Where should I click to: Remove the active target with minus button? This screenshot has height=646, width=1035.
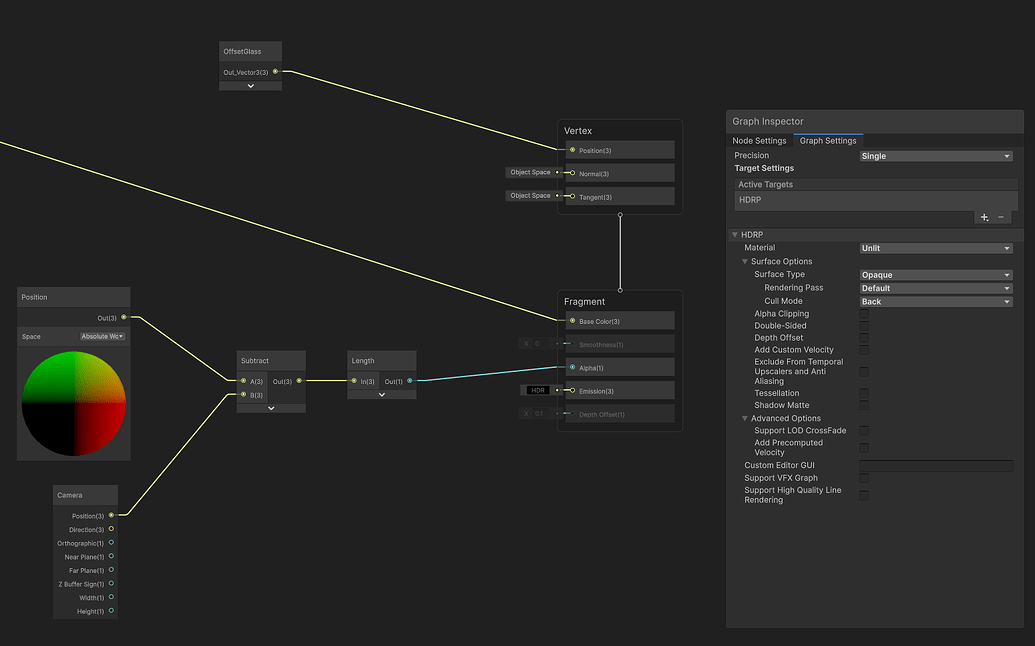pos(1001,217)
